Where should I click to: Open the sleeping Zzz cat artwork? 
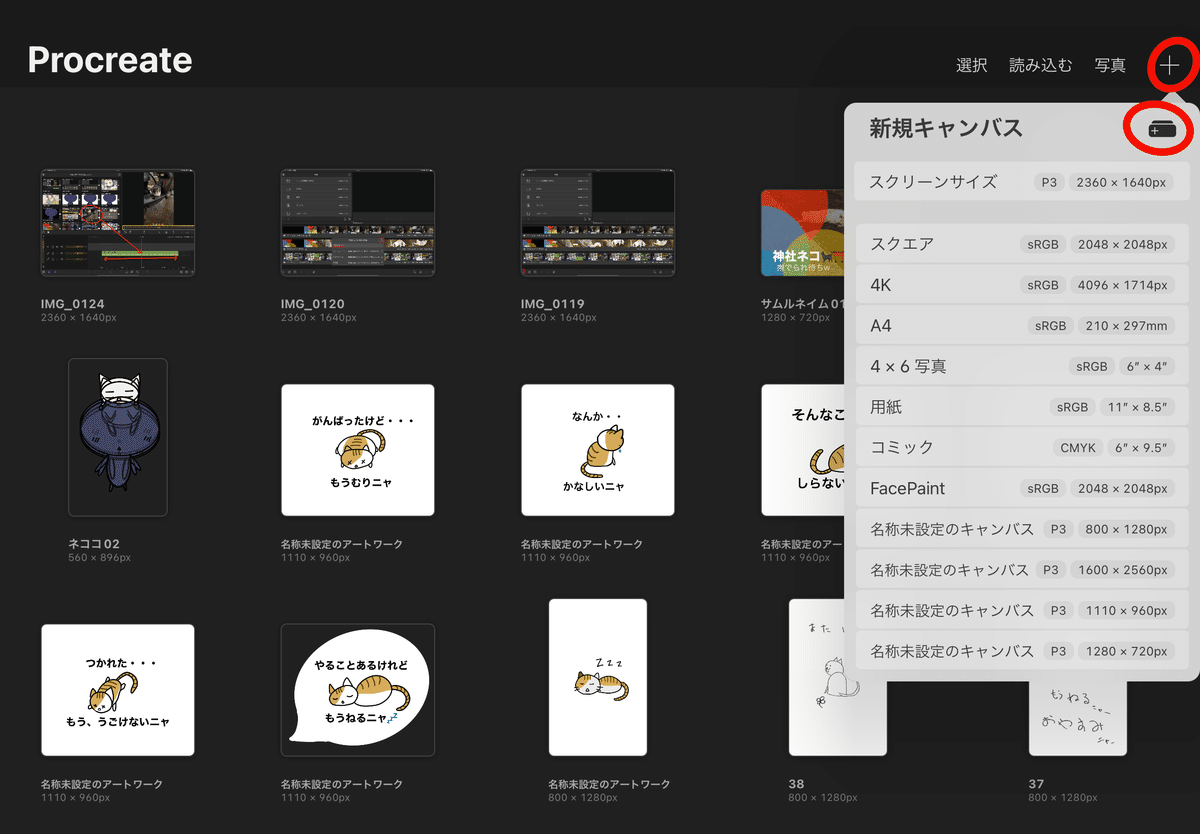(x=598, y=678)
